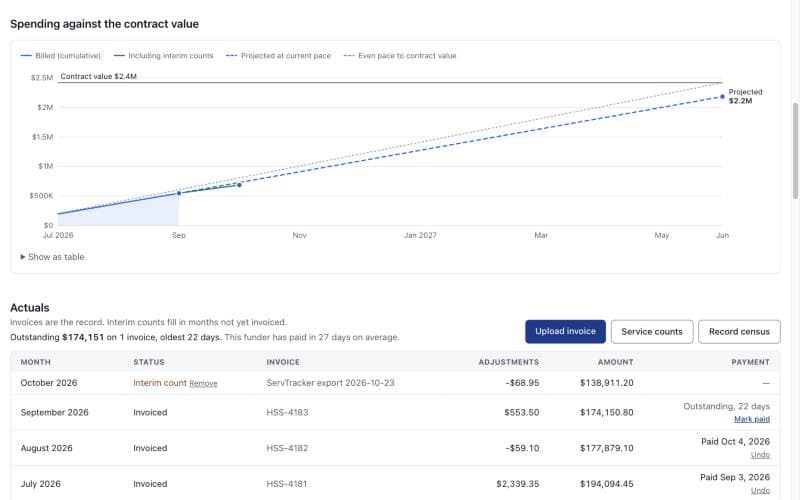Click the adjustment $2,339.35
The width and height of the screenshot is (800, 500).
coord(517,484)
